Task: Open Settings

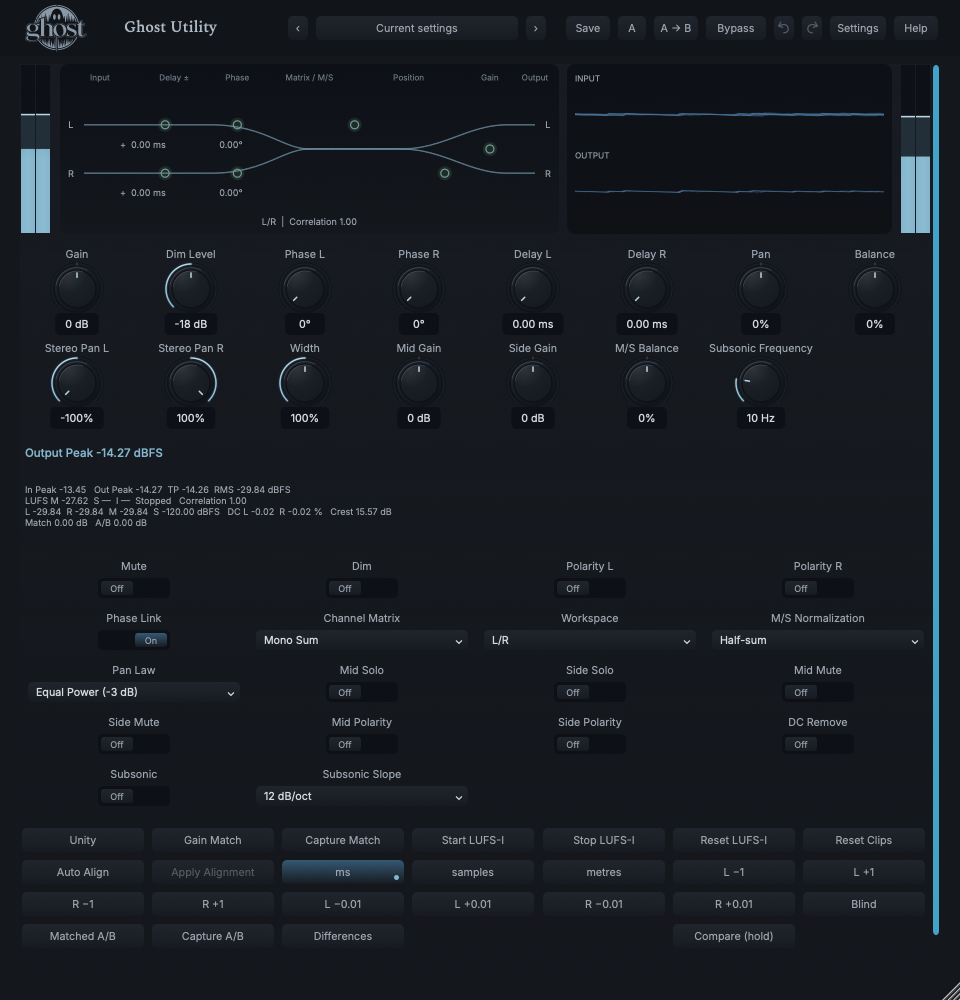Action: pyautogui.click(x=857, y=28)
